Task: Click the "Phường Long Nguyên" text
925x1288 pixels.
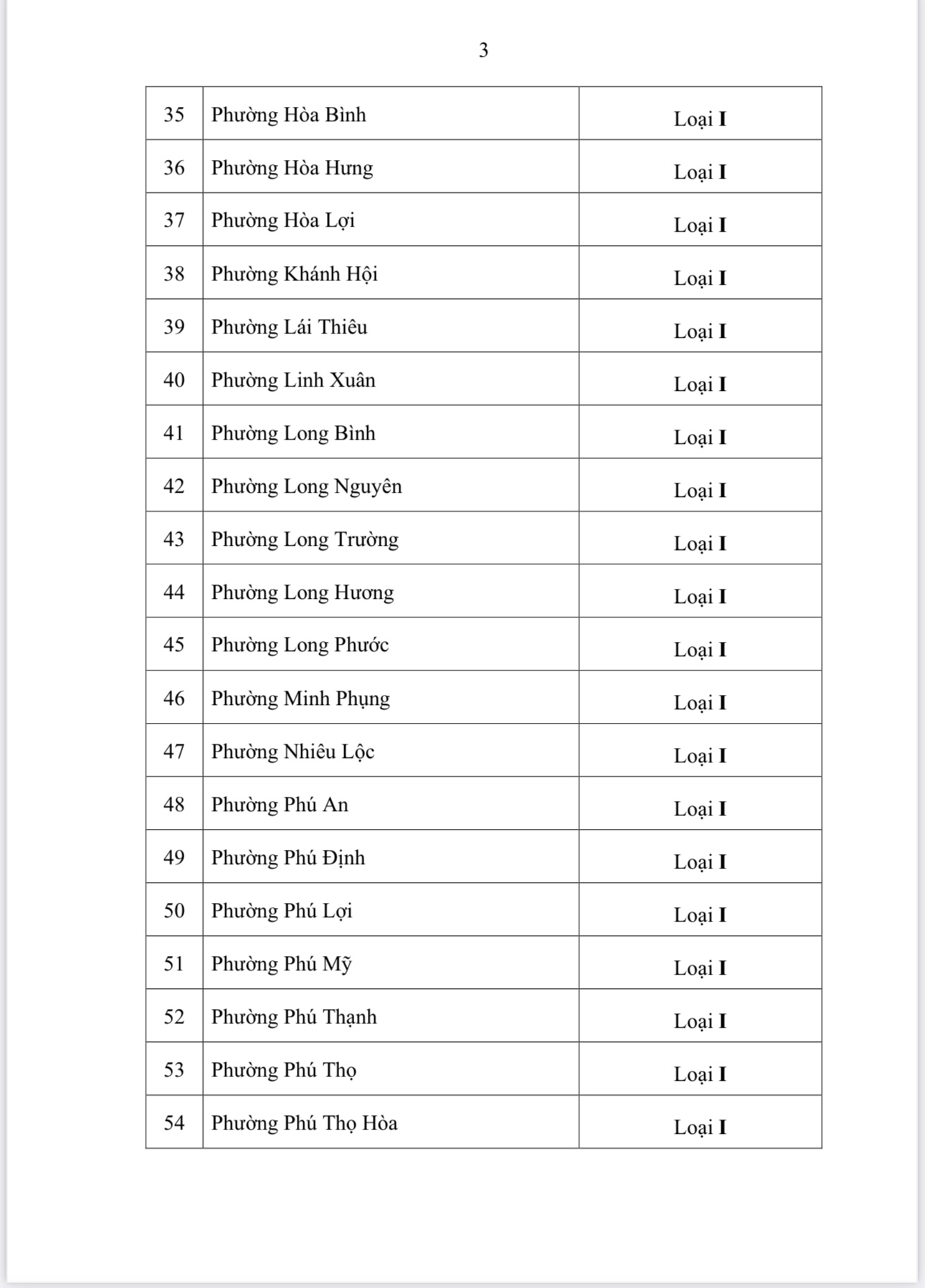Action: coord(306,486)
